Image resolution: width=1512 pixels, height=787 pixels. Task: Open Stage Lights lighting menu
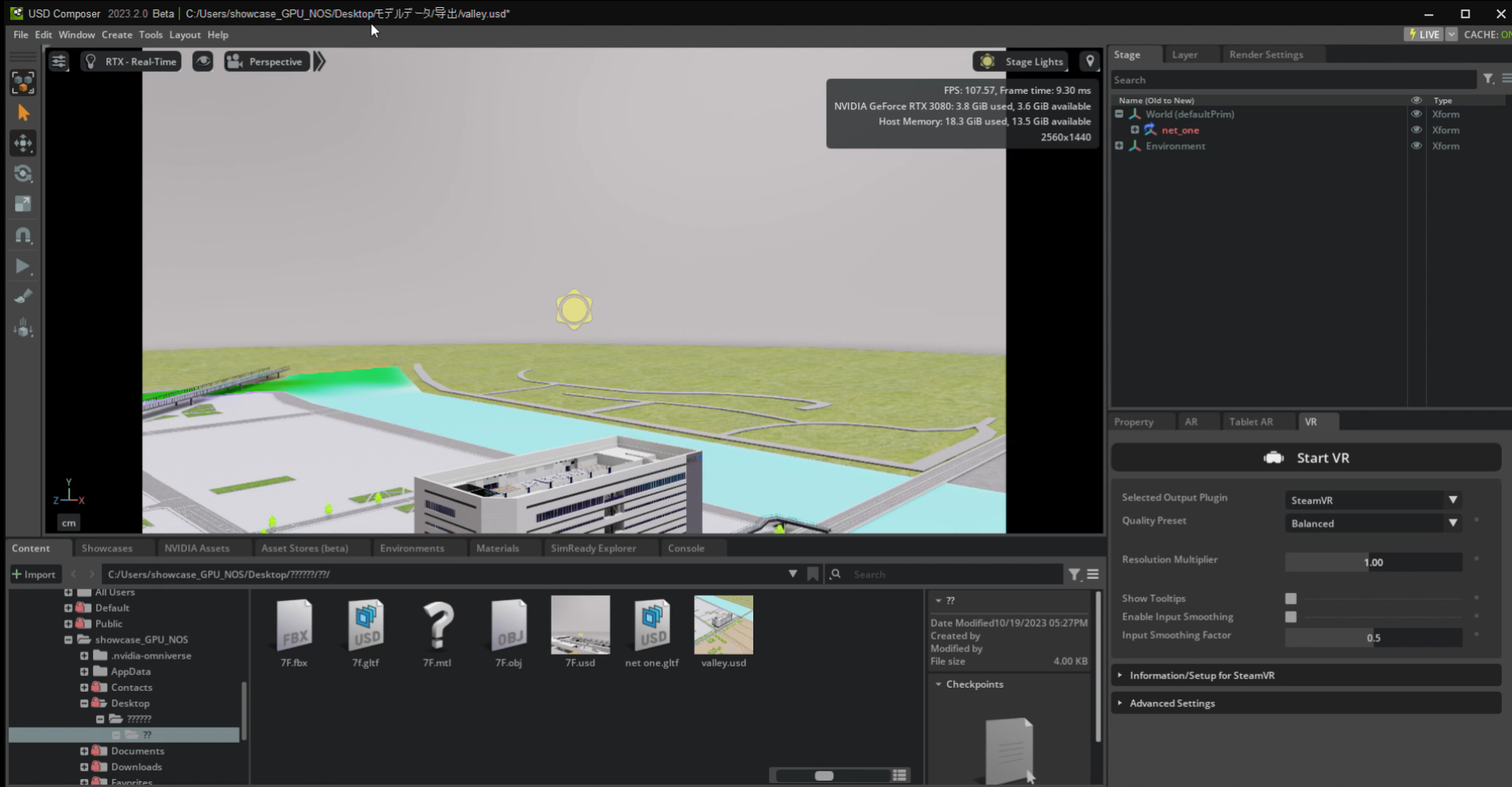1021,61
